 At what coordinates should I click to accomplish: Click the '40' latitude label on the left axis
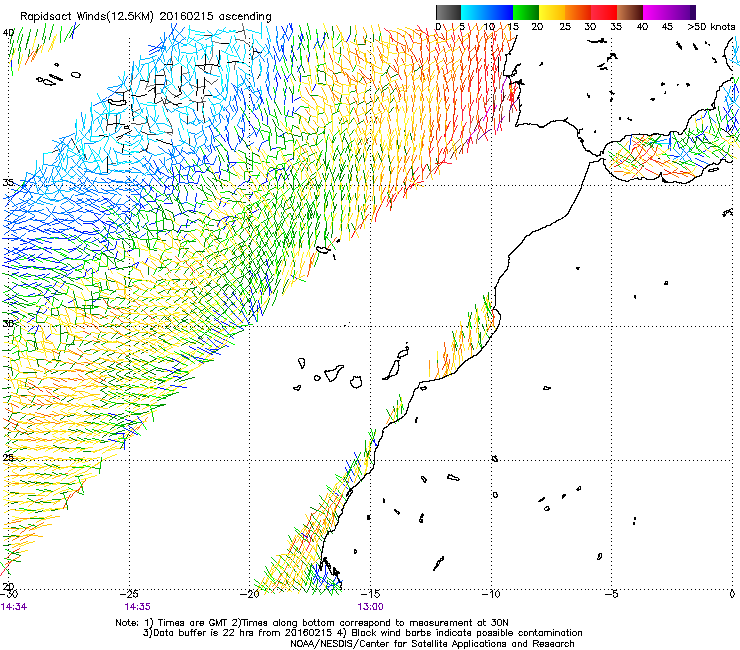click(x=8, y=33)
